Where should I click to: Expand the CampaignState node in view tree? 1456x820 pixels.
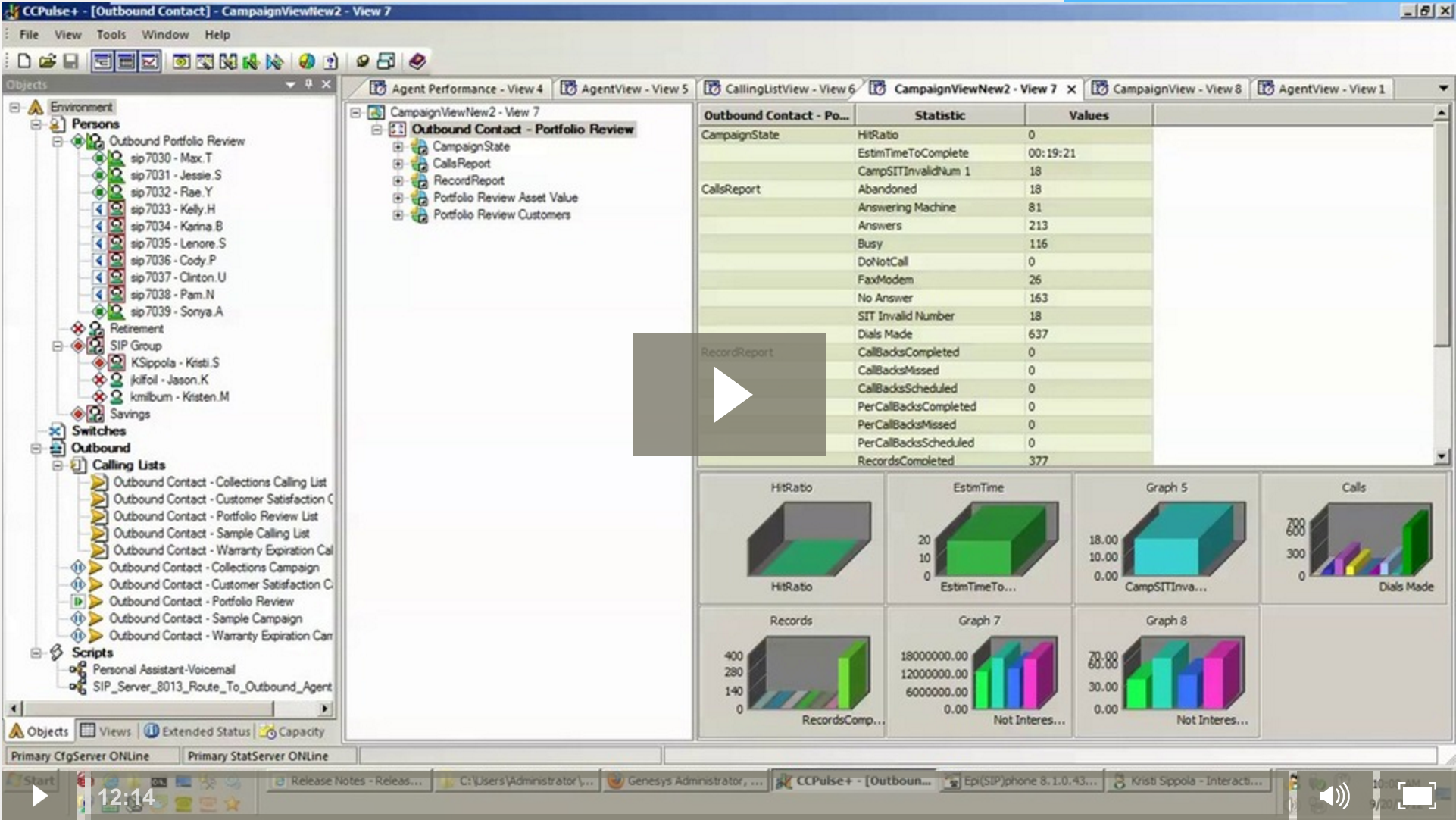coord(398,146)
